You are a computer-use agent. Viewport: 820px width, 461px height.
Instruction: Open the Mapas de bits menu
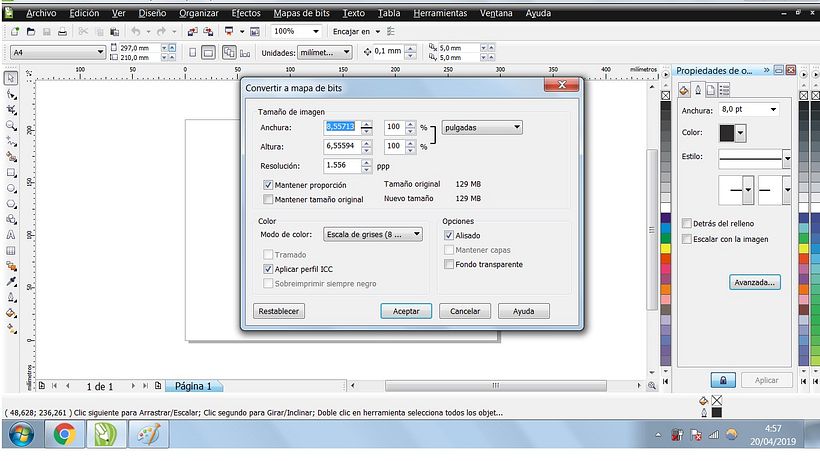(x=301, y=13)
